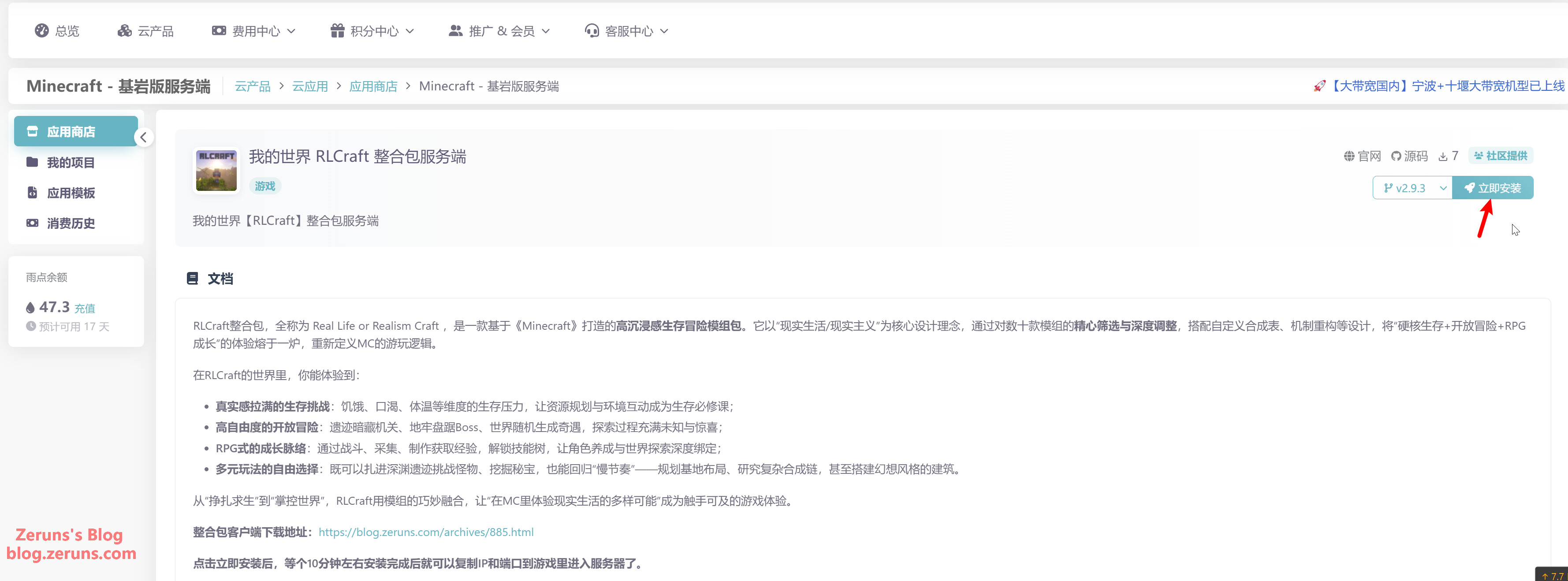The width and height of the screenshot is (1568, 581).
Task: Collapse the sidebar with the chevron button
Action: coord(144,137)
